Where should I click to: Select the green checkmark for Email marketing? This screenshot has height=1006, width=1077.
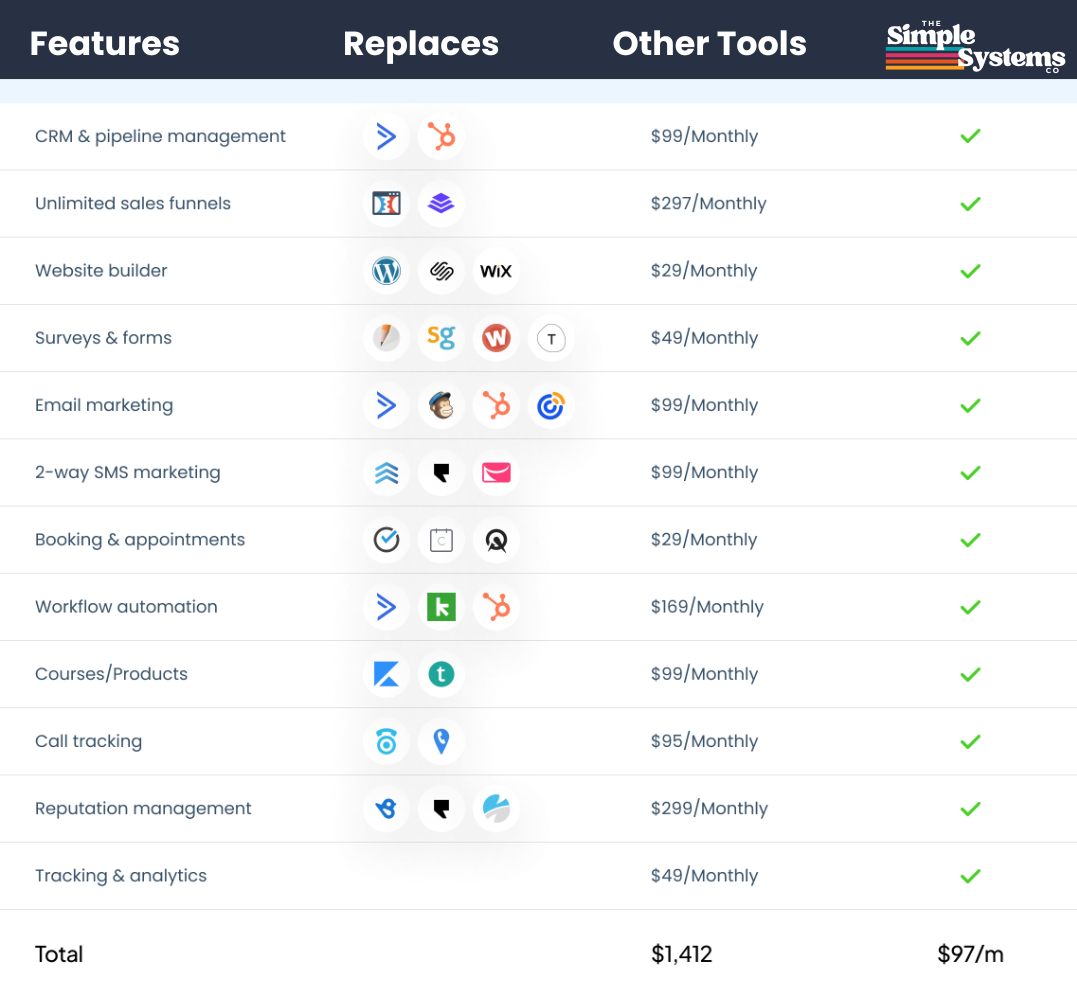click(969, 405)
